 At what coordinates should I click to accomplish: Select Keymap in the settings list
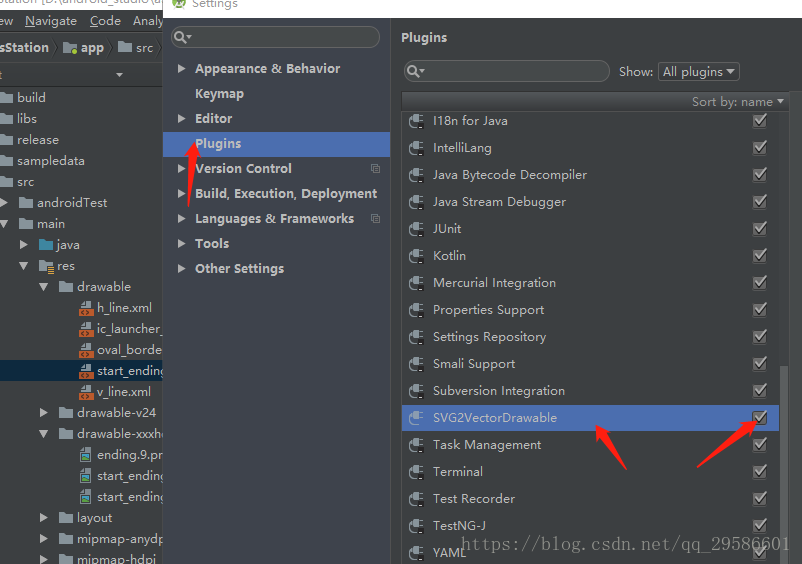pos(219,94)
